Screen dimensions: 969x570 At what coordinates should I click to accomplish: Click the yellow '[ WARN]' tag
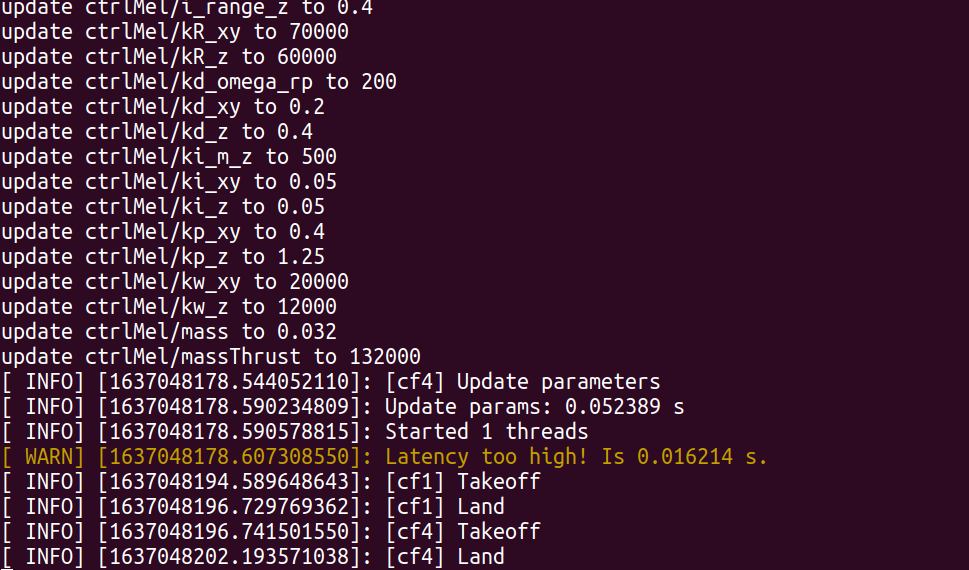(43, 457)
